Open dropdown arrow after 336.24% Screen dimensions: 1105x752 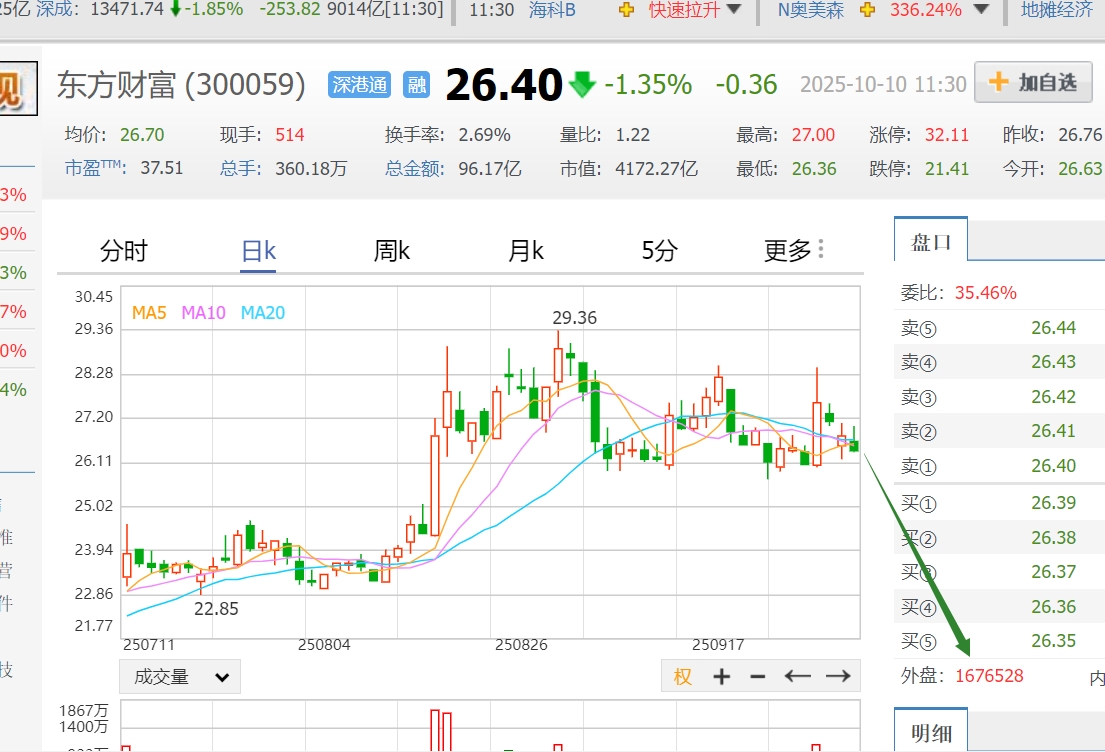point(980,9)
